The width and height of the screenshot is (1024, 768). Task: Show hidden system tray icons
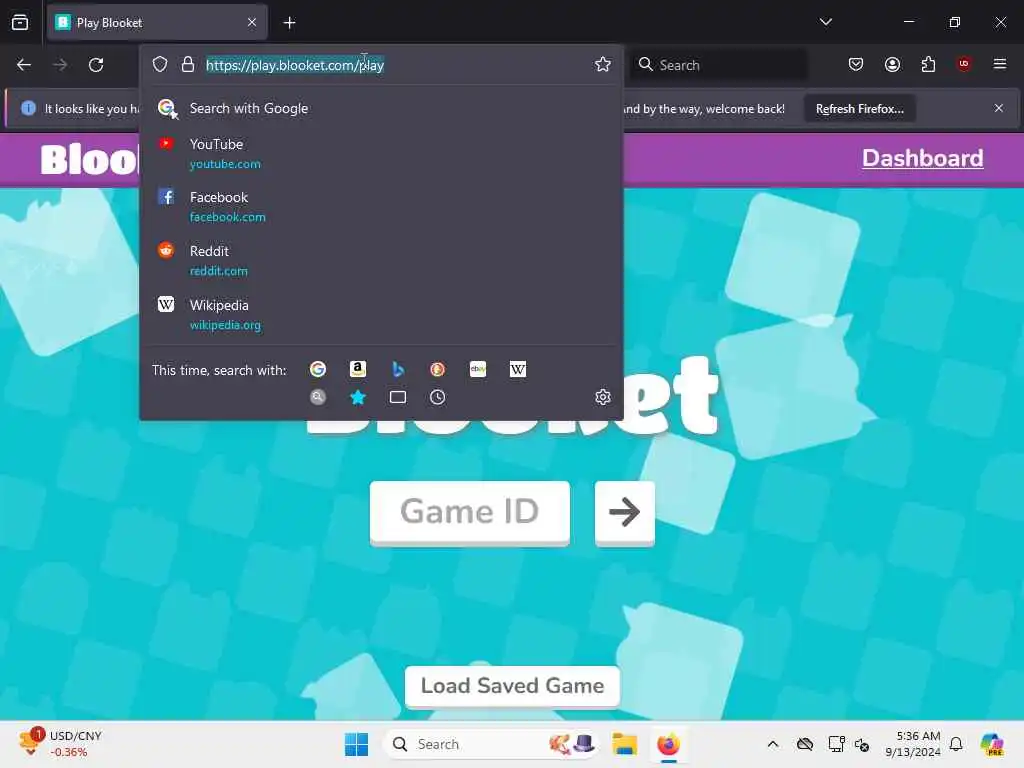coord(773,744)
